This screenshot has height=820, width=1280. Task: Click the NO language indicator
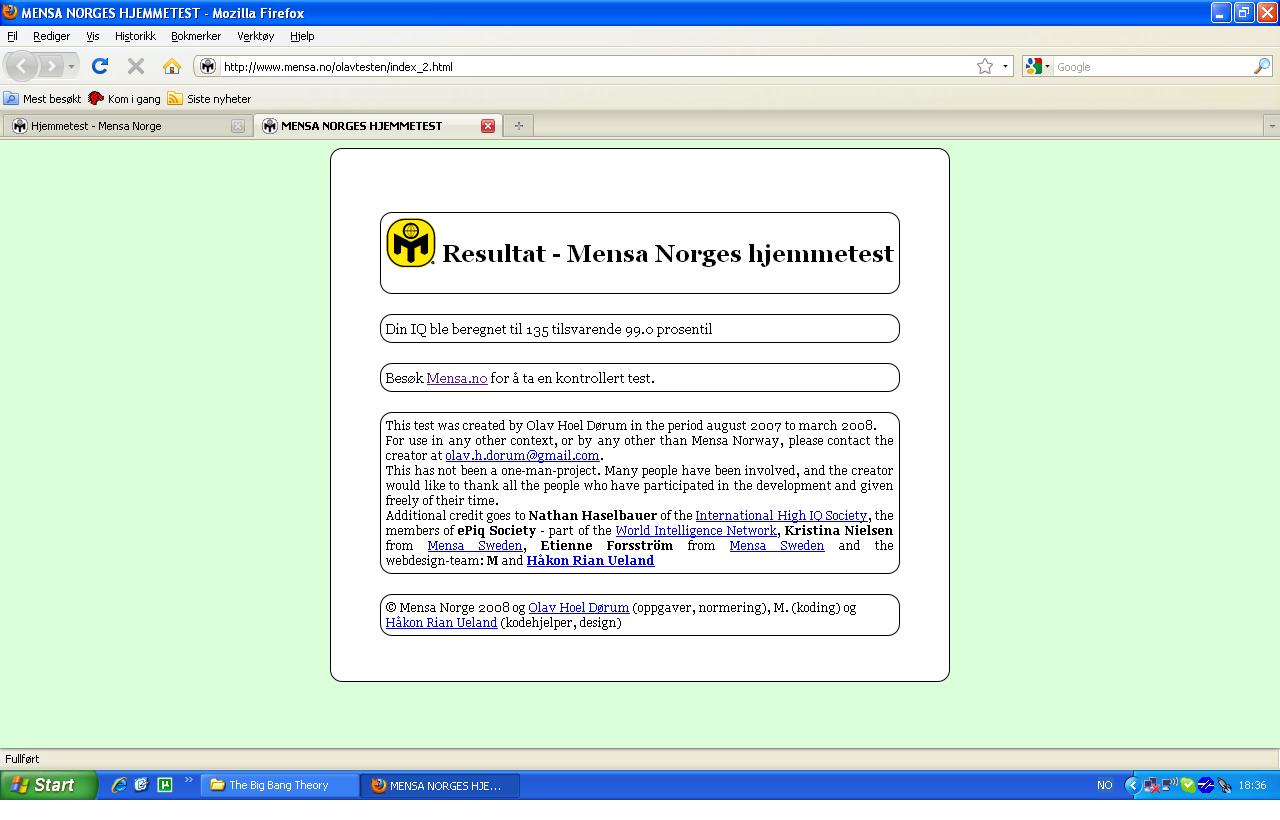click(x=1104, y=785)
